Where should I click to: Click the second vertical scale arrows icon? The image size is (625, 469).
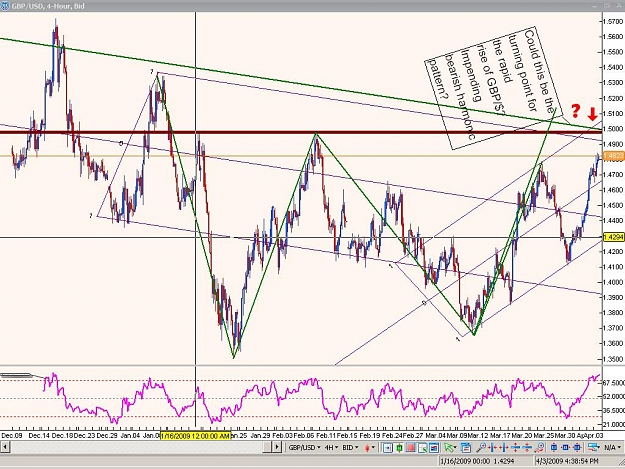click(527, 448)
